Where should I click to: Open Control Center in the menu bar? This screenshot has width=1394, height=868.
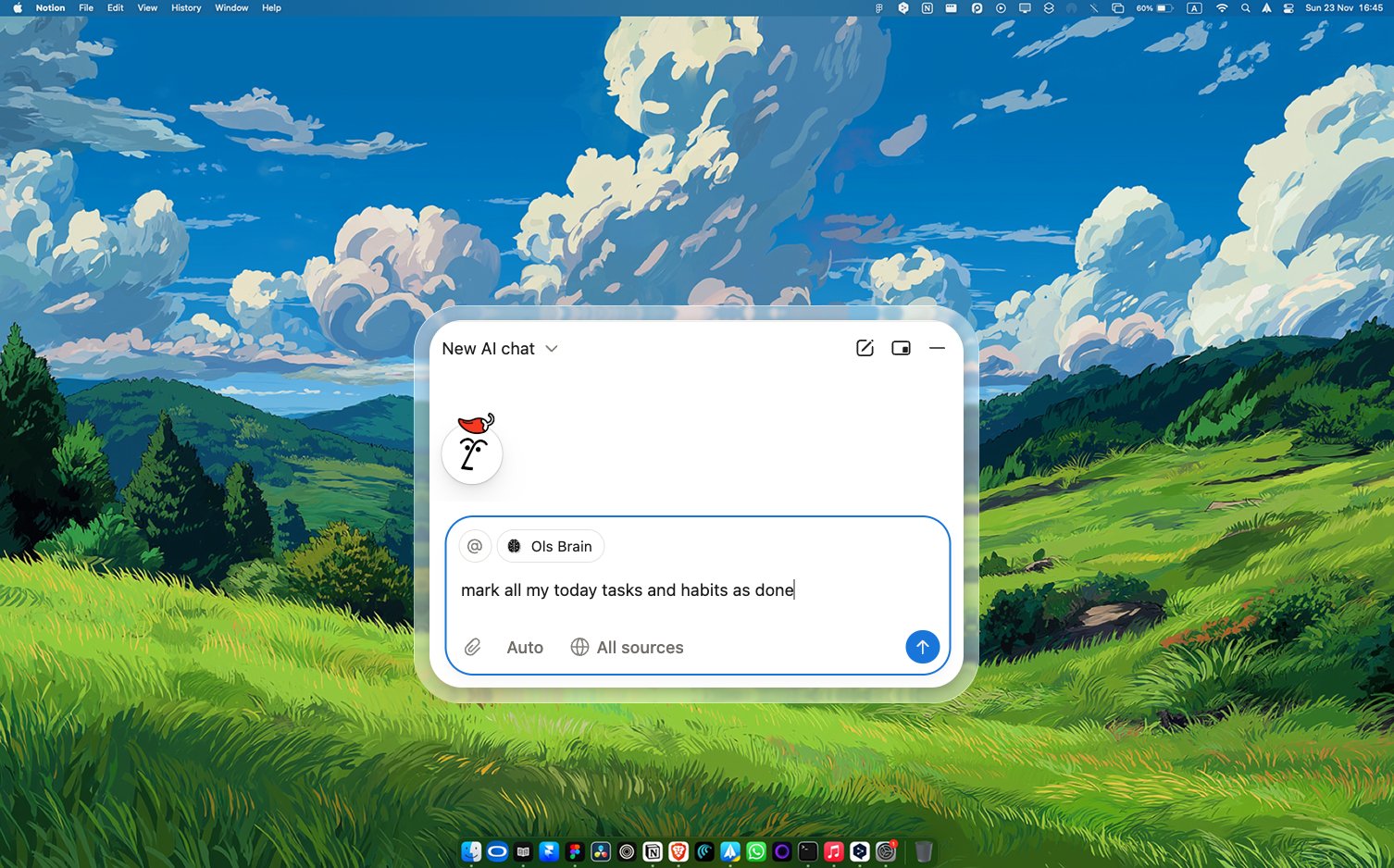tap(1288, 7)
